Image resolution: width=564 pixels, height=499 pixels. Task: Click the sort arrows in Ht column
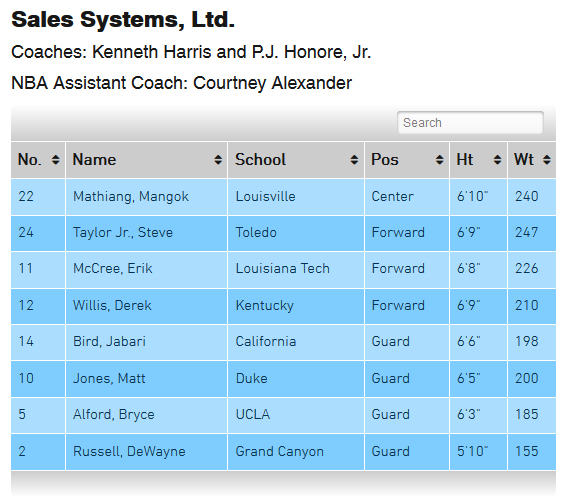tap(497, 160)
